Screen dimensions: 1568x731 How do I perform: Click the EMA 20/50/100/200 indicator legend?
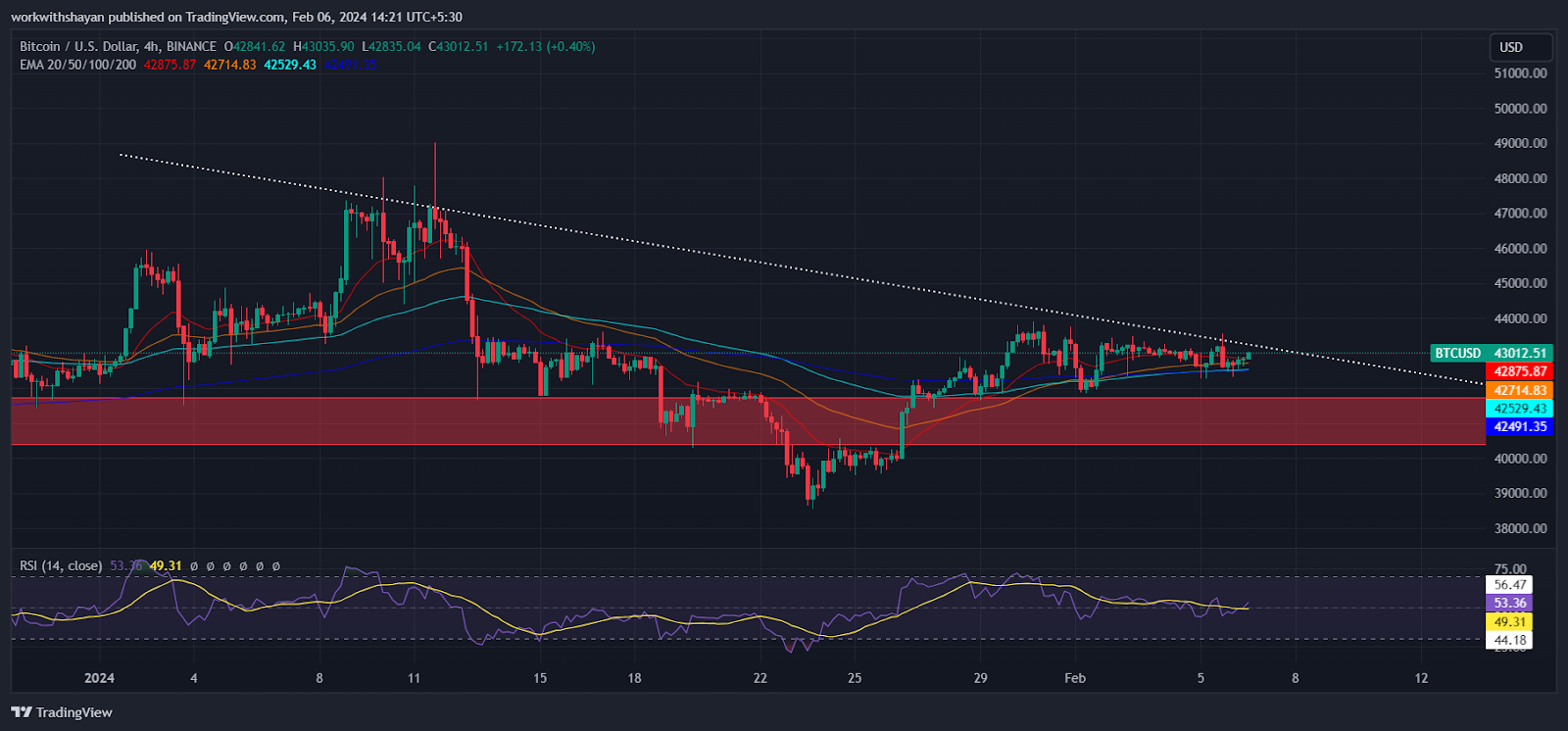78,65
